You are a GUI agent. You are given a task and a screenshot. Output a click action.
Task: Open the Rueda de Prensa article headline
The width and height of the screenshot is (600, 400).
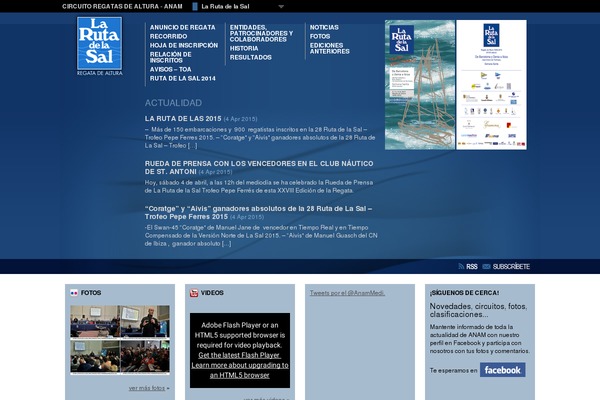(x=259, y=167)
